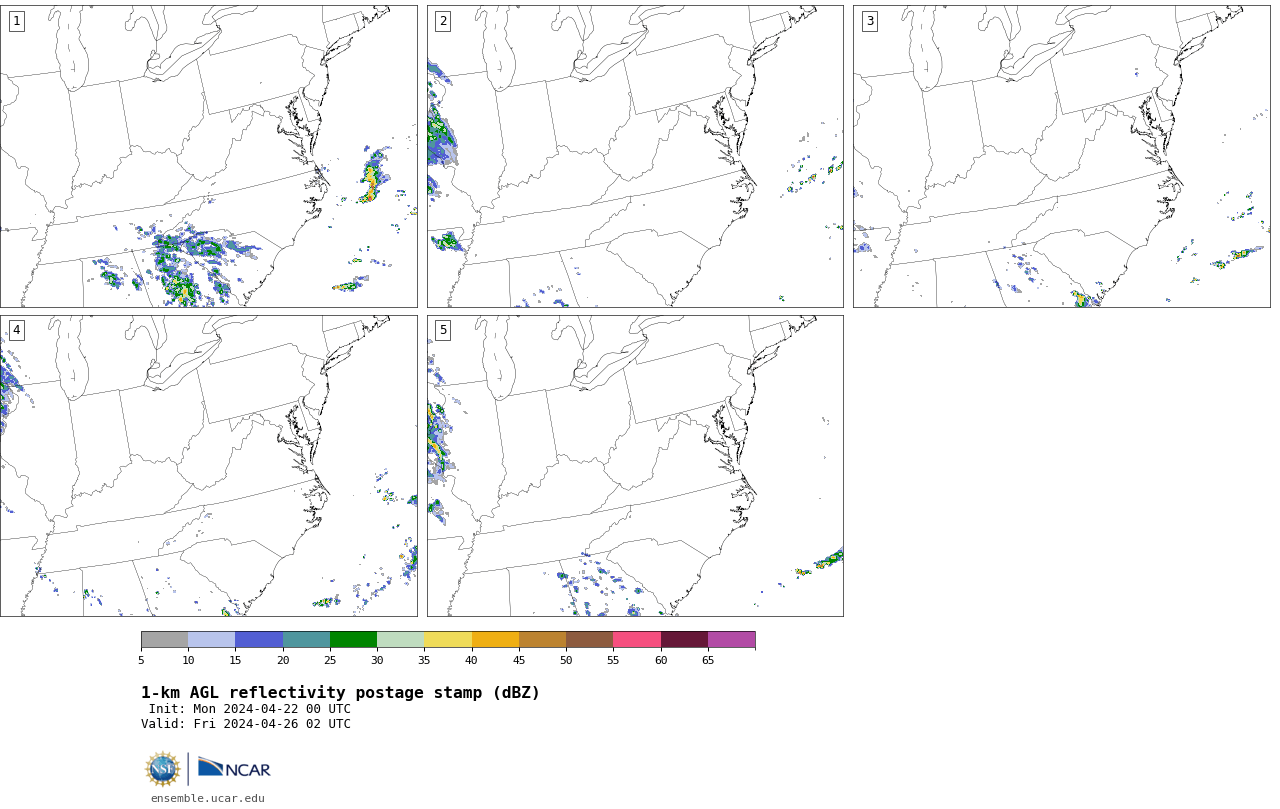Click the NSF logo icon
This screenshot has height=809, width=1280.
click(163, 769)
